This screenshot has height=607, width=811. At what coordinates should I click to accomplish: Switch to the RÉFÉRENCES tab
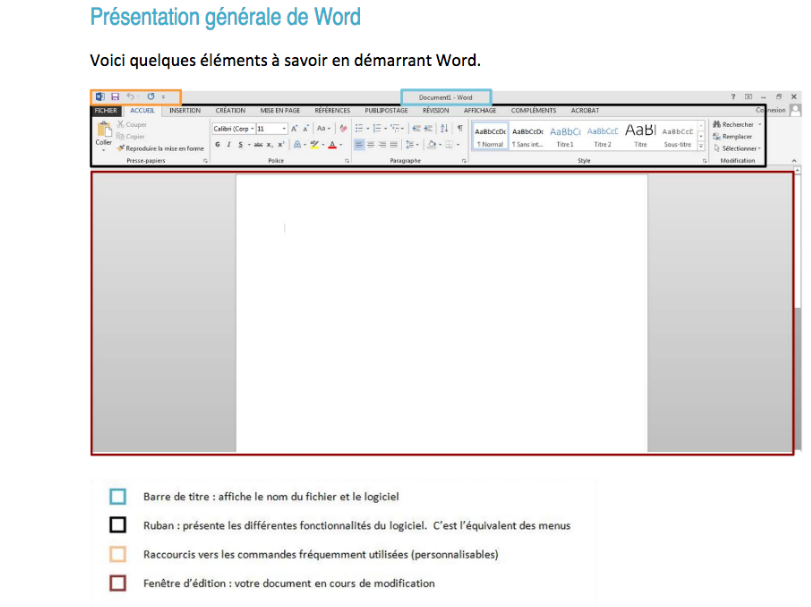coord(332,111)
